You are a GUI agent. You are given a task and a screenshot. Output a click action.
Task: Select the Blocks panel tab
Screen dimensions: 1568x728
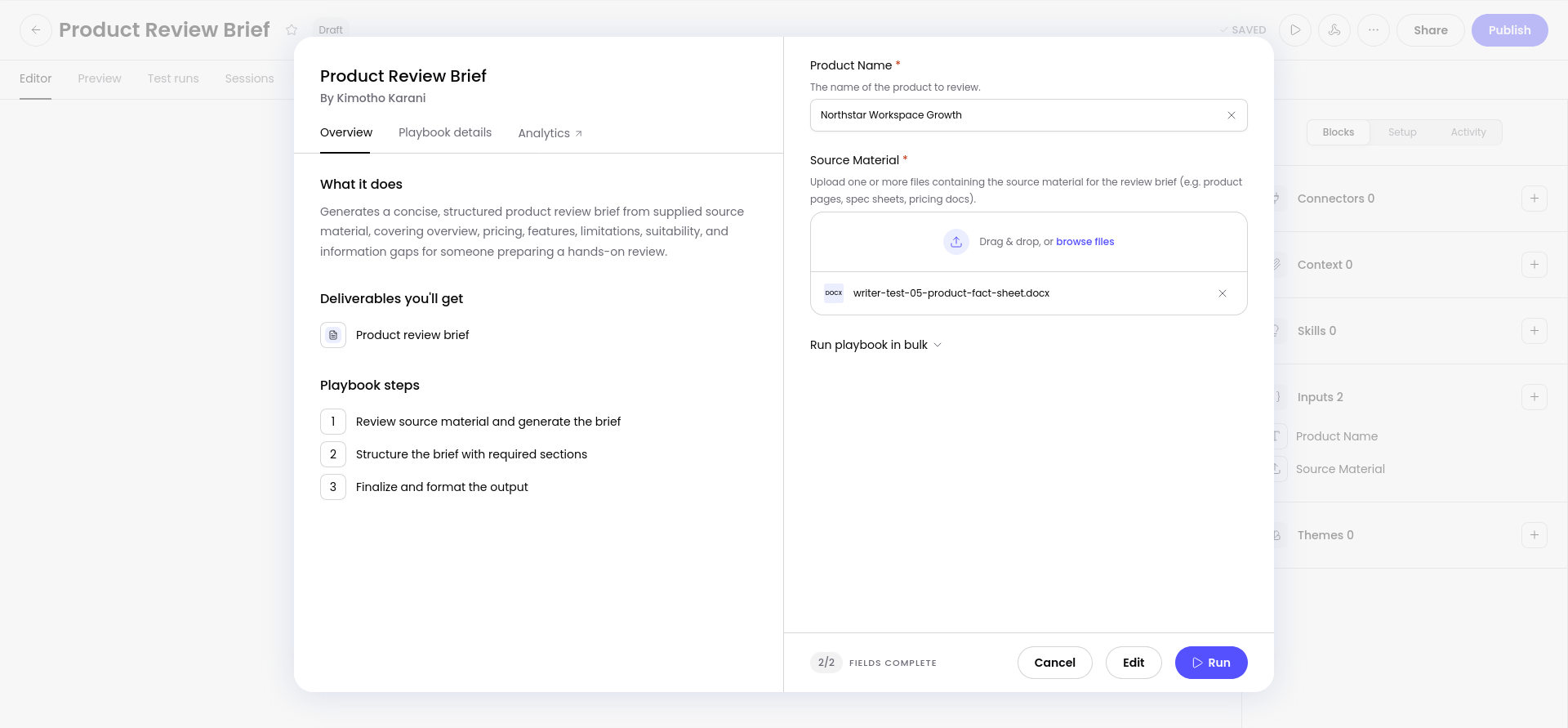pyautogui.click(x=1339, y=132)
